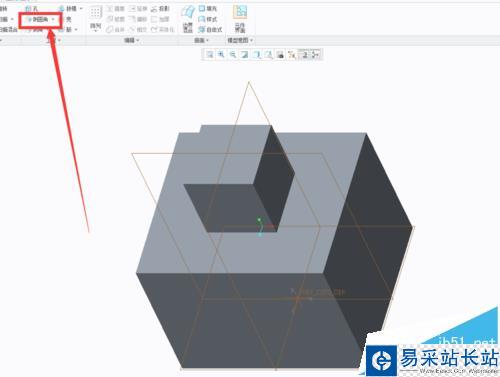Open the 倒圆角 dropdown arrow
This screenshot has width=500, height=377.
coord(53,20)
